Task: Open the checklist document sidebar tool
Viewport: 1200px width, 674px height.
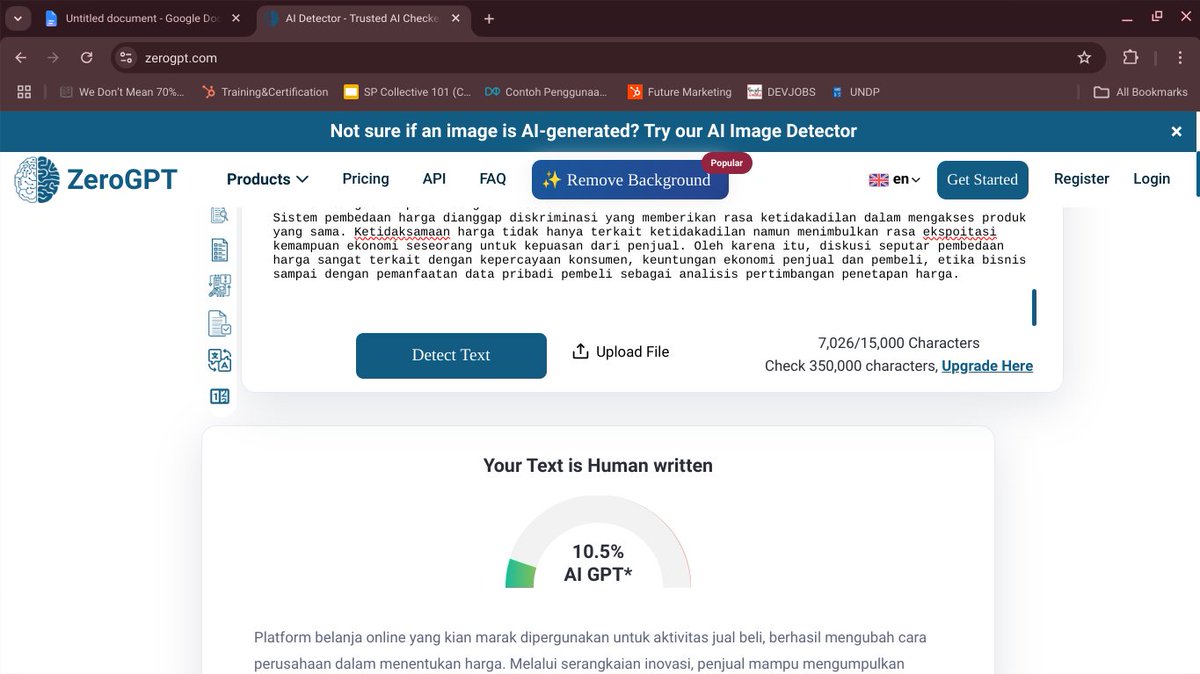Action: point(219,250)
